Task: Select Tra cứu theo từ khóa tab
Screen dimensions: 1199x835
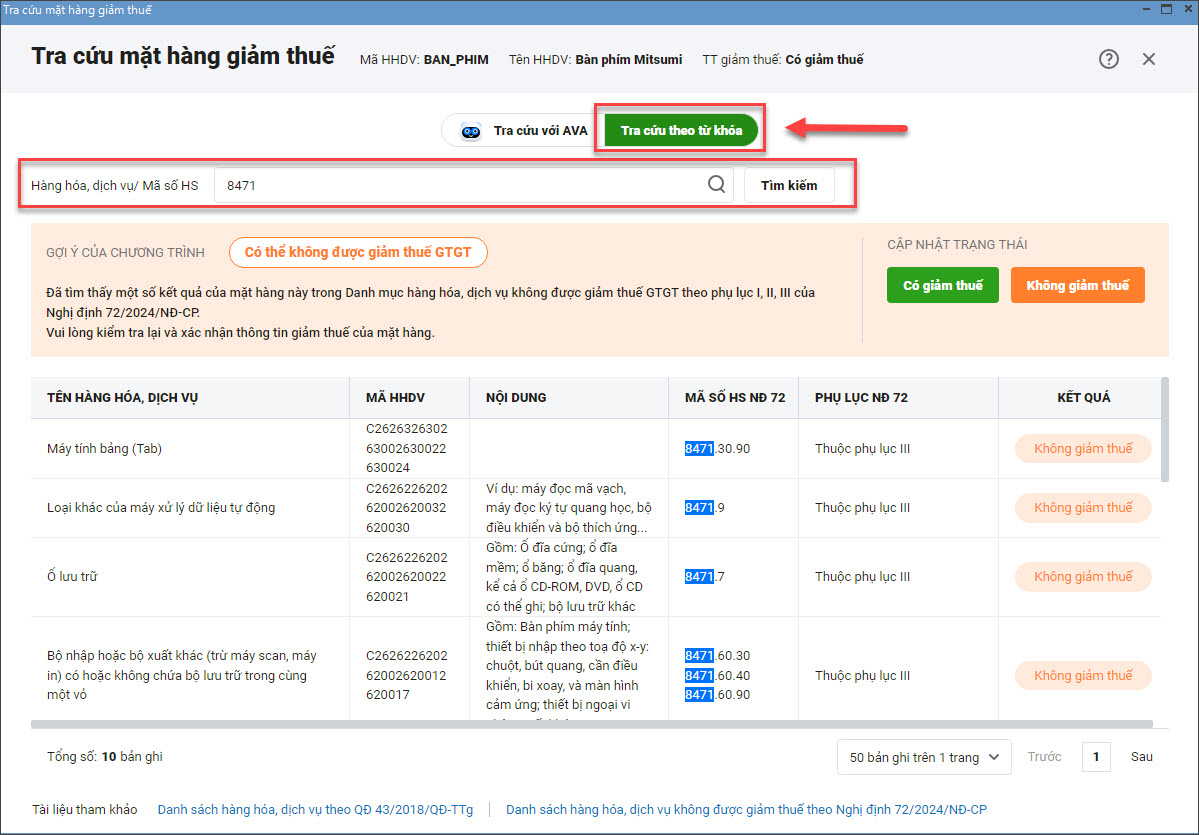Action: coord(681,131)
